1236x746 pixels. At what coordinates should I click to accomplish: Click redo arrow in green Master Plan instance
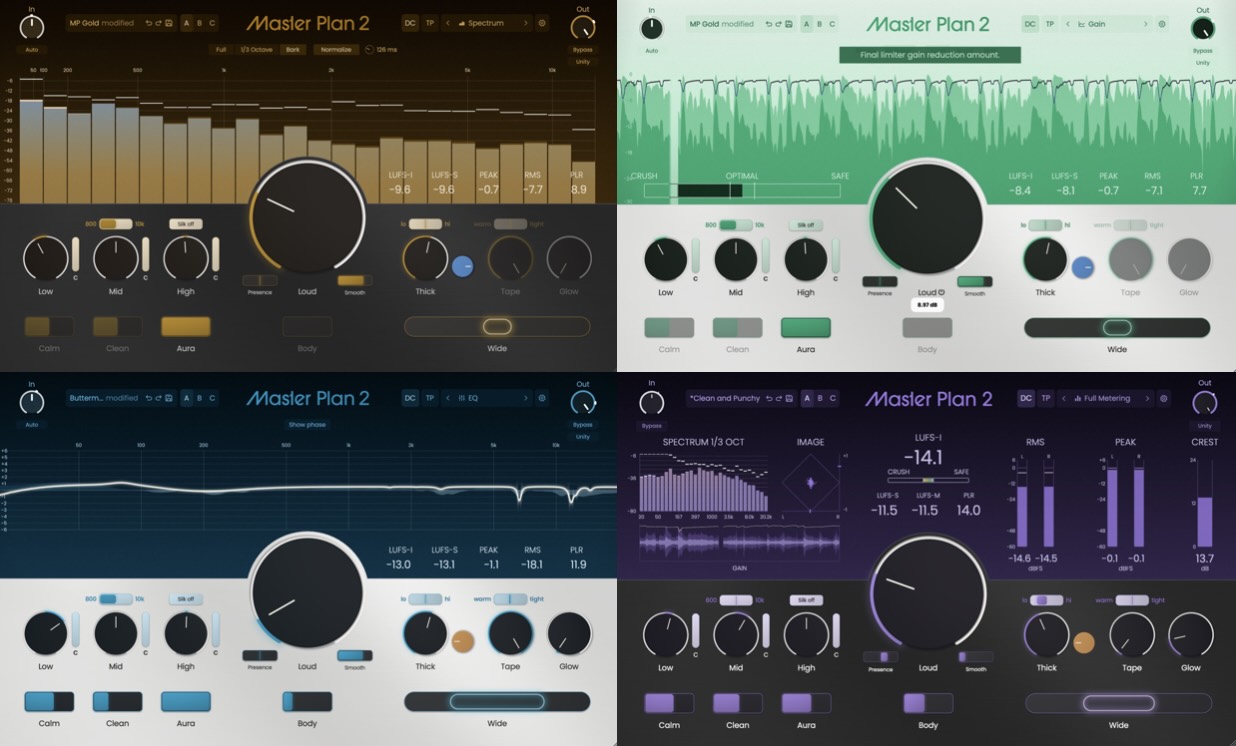tap(778, 24)
